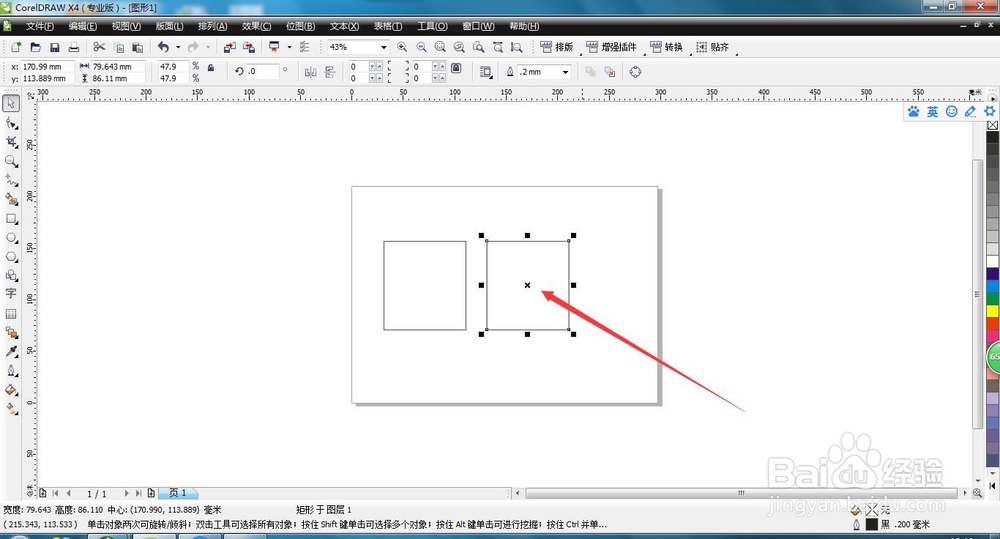This screenshot has width=1000, height=539.
Task: Click the zoom out magnifier
Action: click(x=422, y=47)
